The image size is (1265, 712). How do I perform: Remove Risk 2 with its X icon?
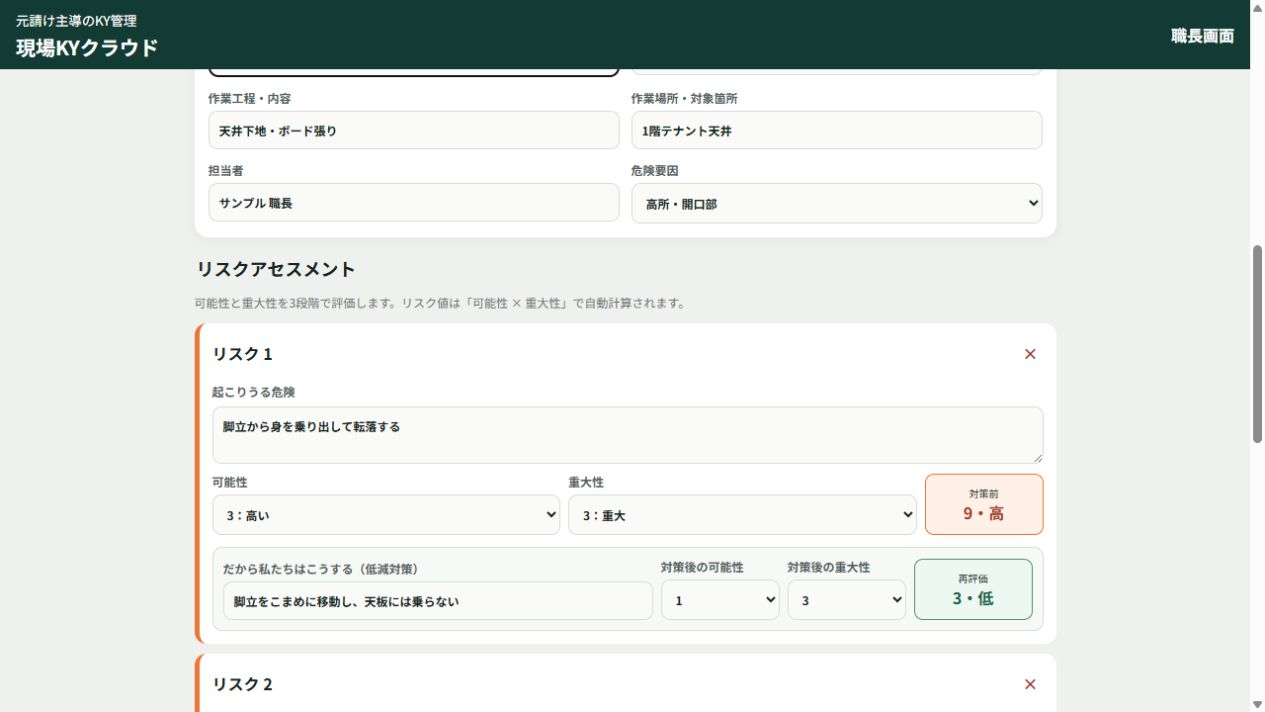(x=1030, y=684)
